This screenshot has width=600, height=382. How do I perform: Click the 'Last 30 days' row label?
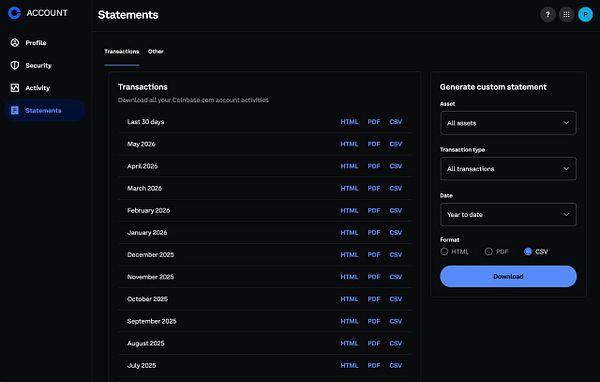145,122
